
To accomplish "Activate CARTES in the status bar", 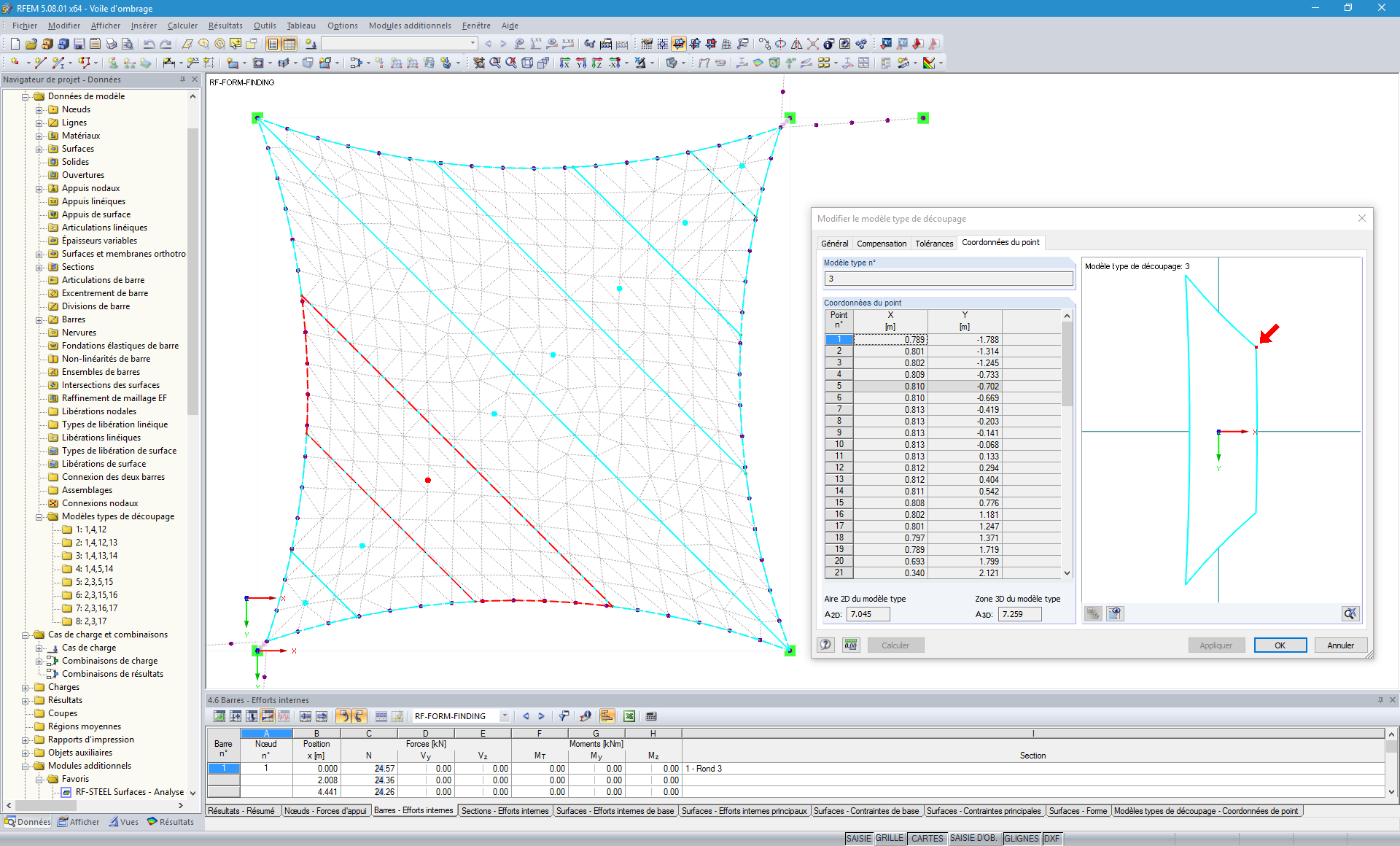I will pos(927,838).
